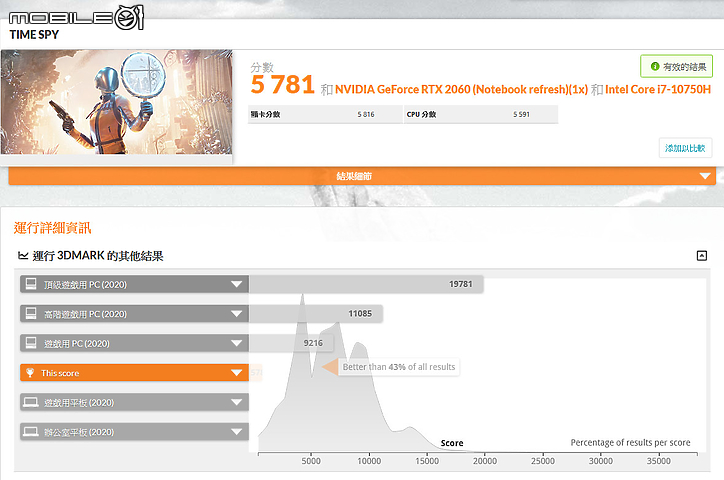Select the CPU score value 5 591
Viewport: 724px width, 480px height.
[x=521, y=114]
